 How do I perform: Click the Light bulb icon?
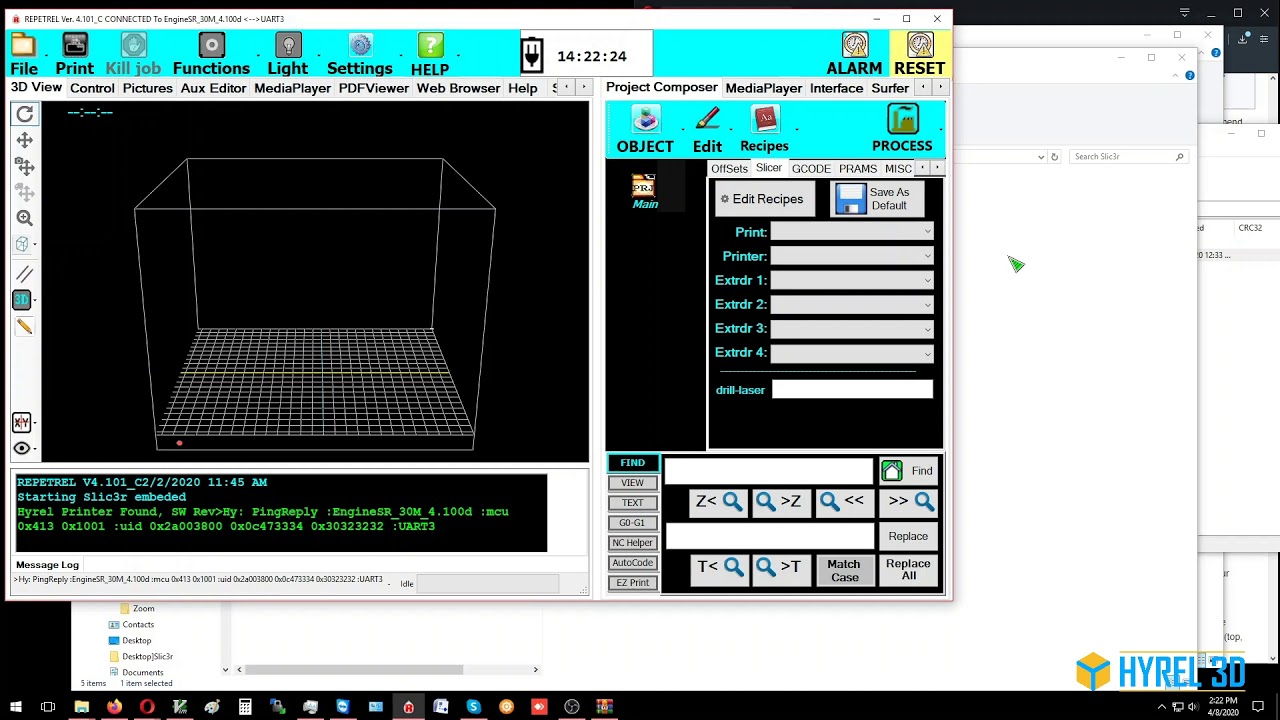point(288,45)
